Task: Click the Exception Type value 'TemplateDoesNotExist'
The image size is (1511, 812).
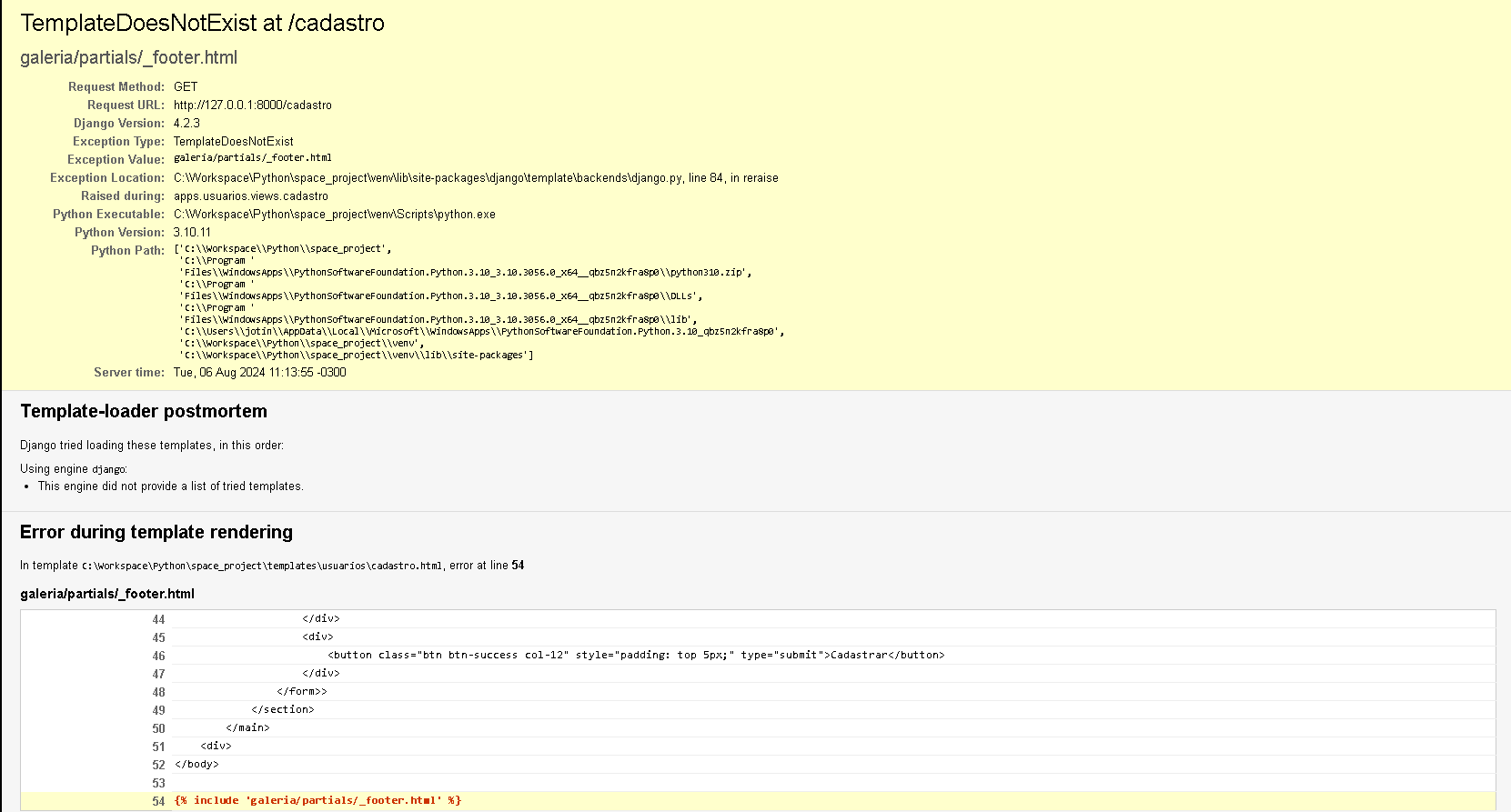Action: (x=234, y=141)
